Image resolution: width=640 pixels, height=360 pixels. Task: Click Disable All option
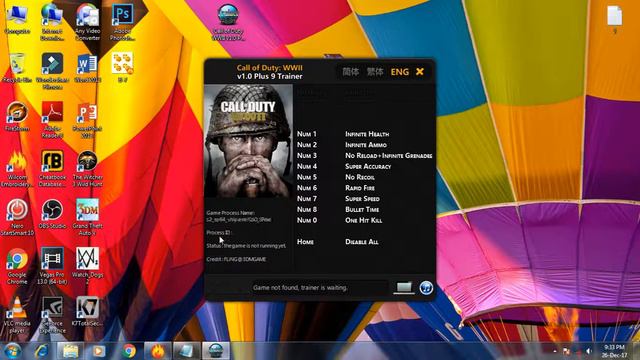click(x=362, y=242)
